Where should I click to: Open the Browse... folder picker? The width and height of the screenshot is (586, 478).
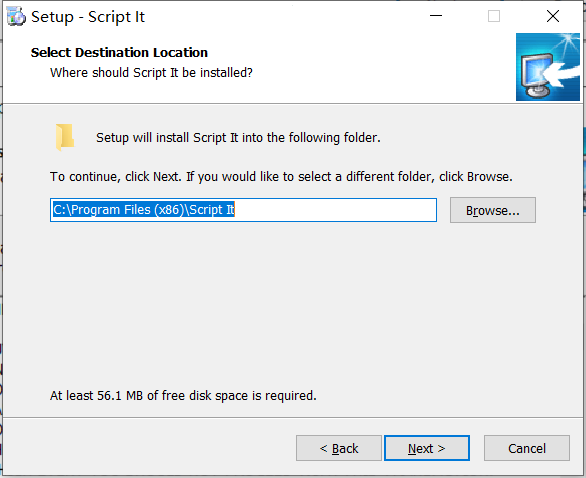point(493,210)
